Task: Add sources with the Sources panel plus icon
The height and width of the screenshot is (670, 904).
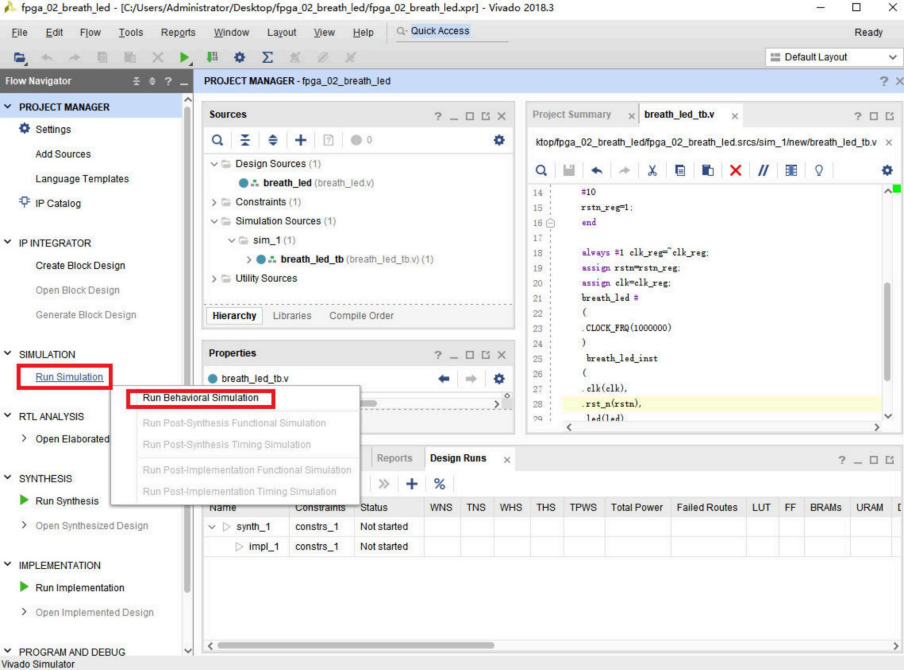Action: point(300,140)
